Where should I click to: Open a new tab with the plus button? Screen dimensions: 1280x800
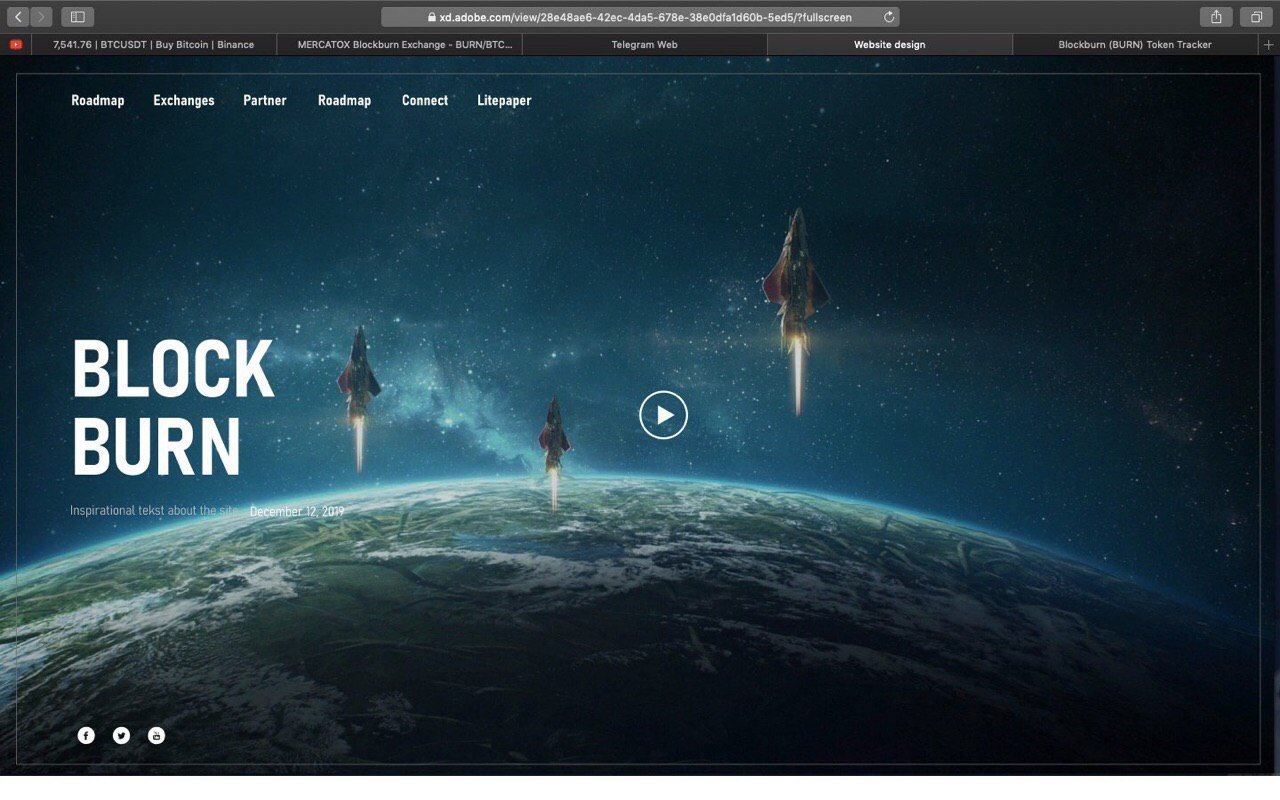point(1269,45)
